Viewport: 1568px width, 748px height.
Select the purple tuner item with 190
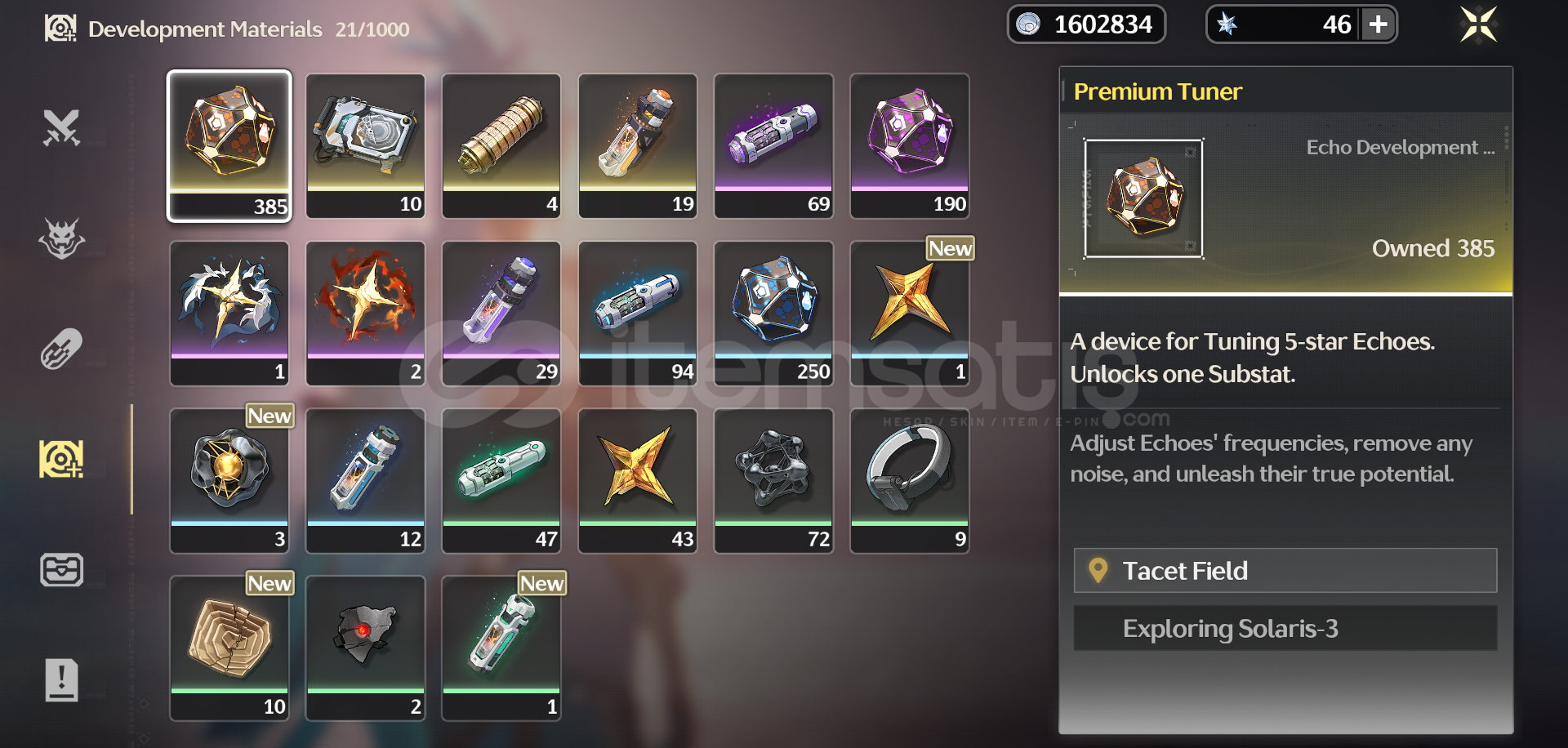point(910,146)
